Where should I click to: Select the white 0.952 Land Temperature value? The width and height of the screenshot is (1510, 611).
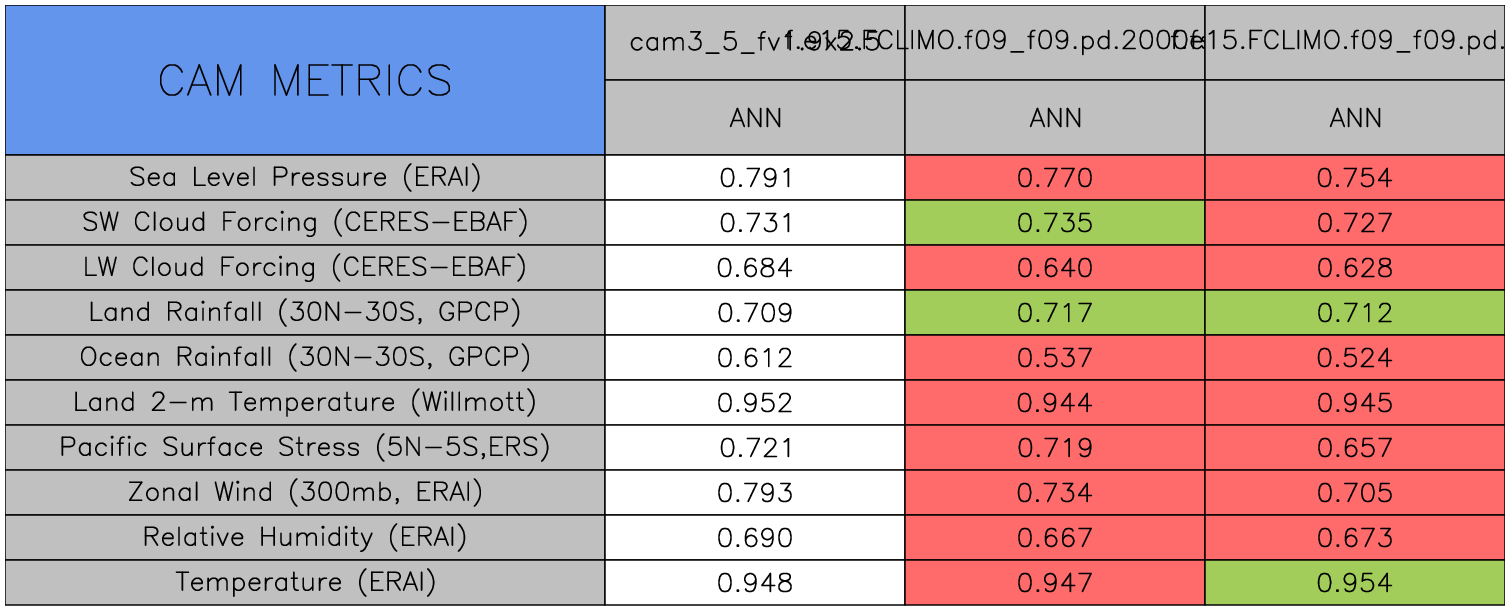tap(755, 403)
